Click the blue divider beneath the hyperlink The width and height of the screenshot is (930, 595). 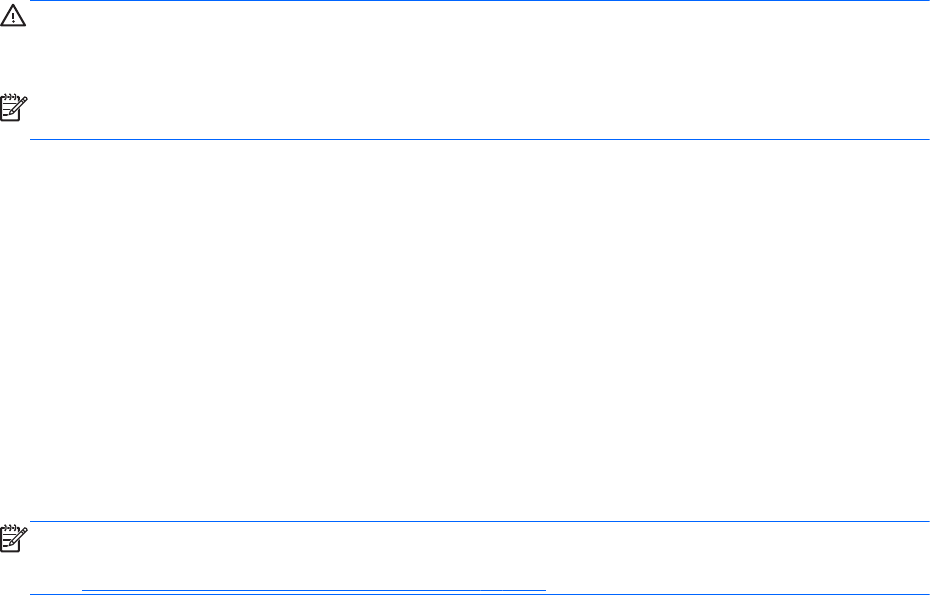(x=480, y=594)
